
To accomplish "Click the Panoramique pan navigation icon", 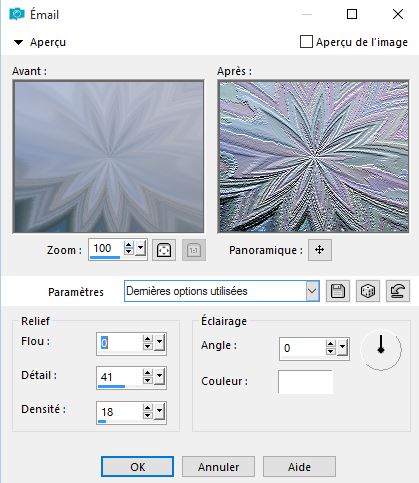I will (x=320, y=250).
